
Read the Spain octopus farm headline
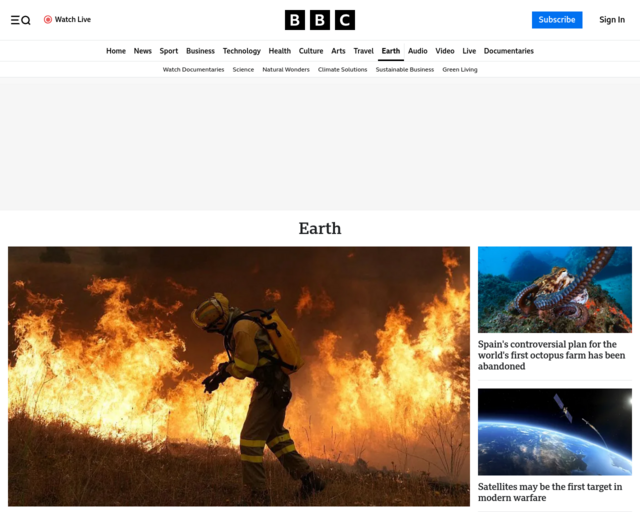tap(551, 355)
